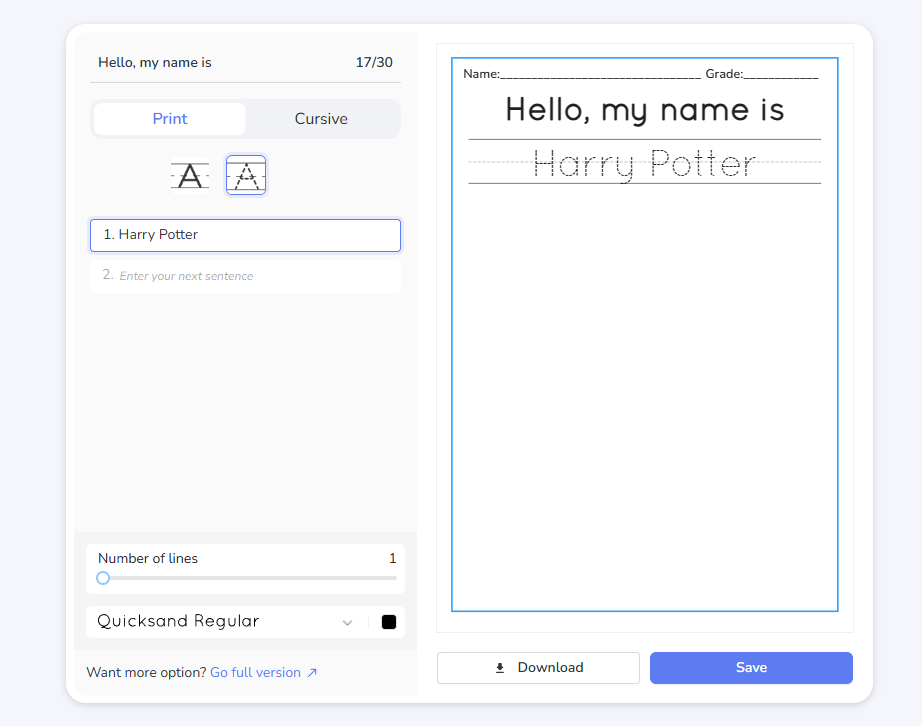Save the worksheet
Image resolution: width=922 pixels, height=726 pixels.
point(751,668)
